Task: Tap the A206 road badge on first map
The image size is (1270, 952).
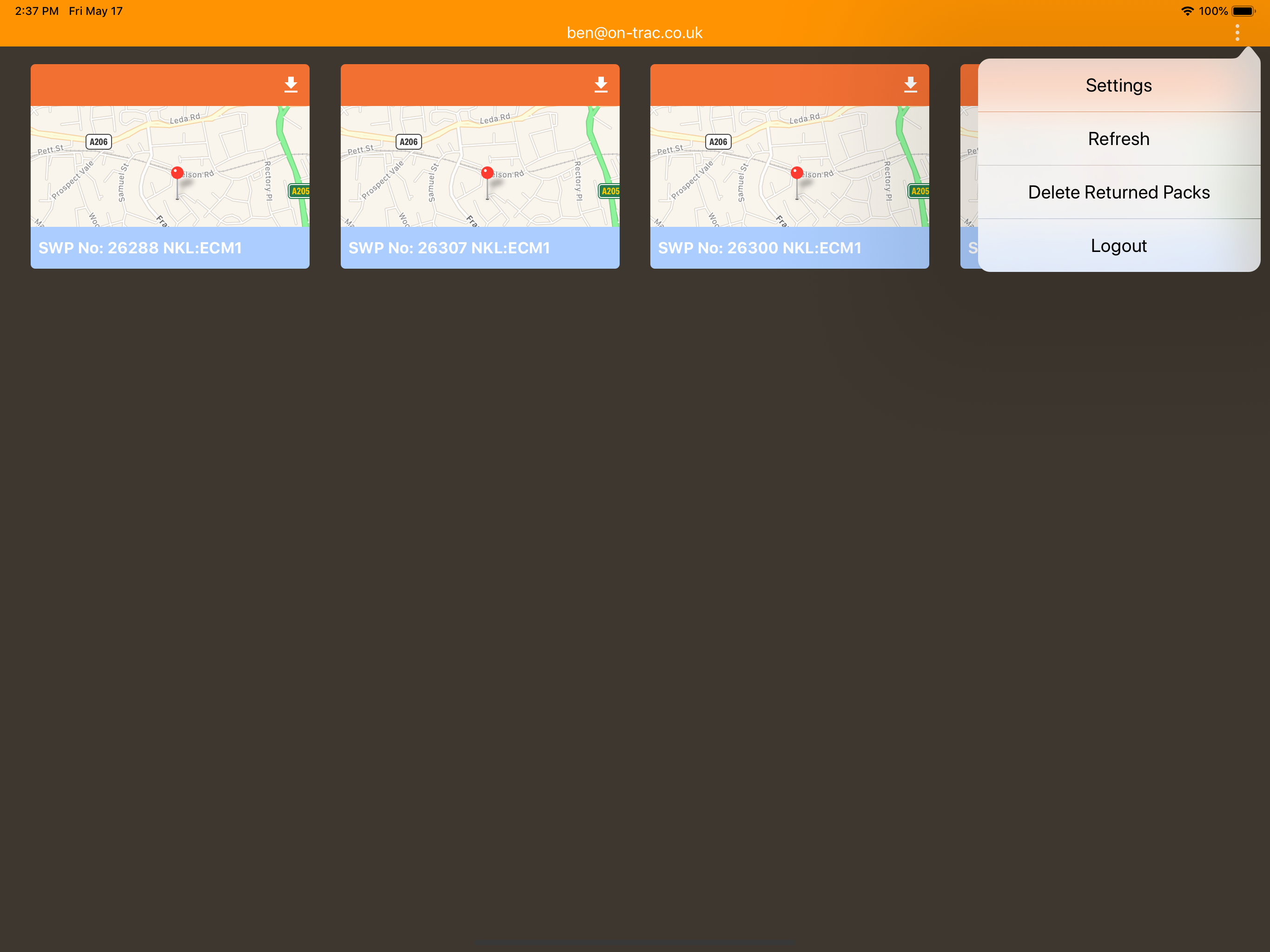Action: point(98,142)
